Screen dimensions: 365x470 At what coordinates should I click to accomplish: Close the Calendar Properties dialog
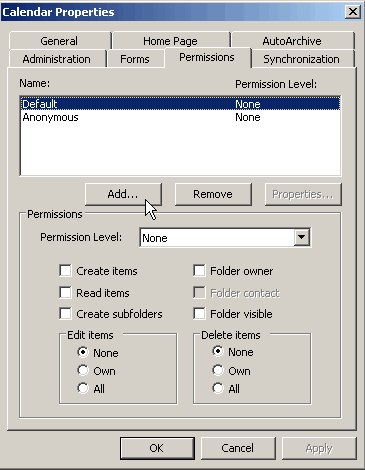point(353,12)
